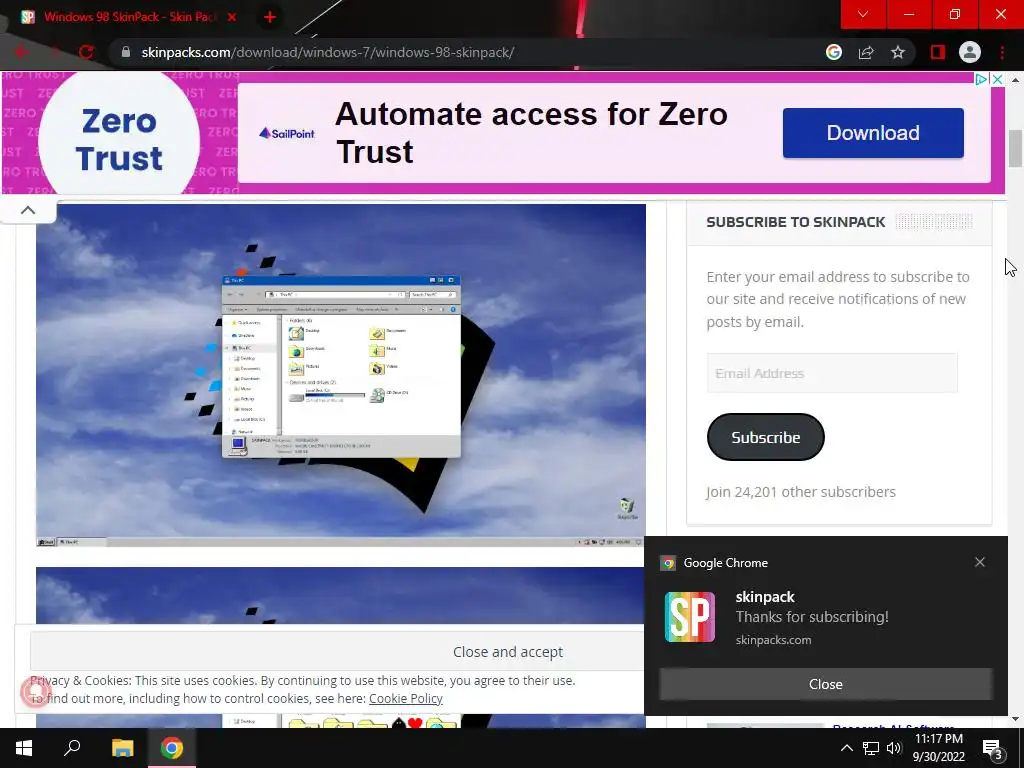Click the Google icon in address bar

(833, 52)
